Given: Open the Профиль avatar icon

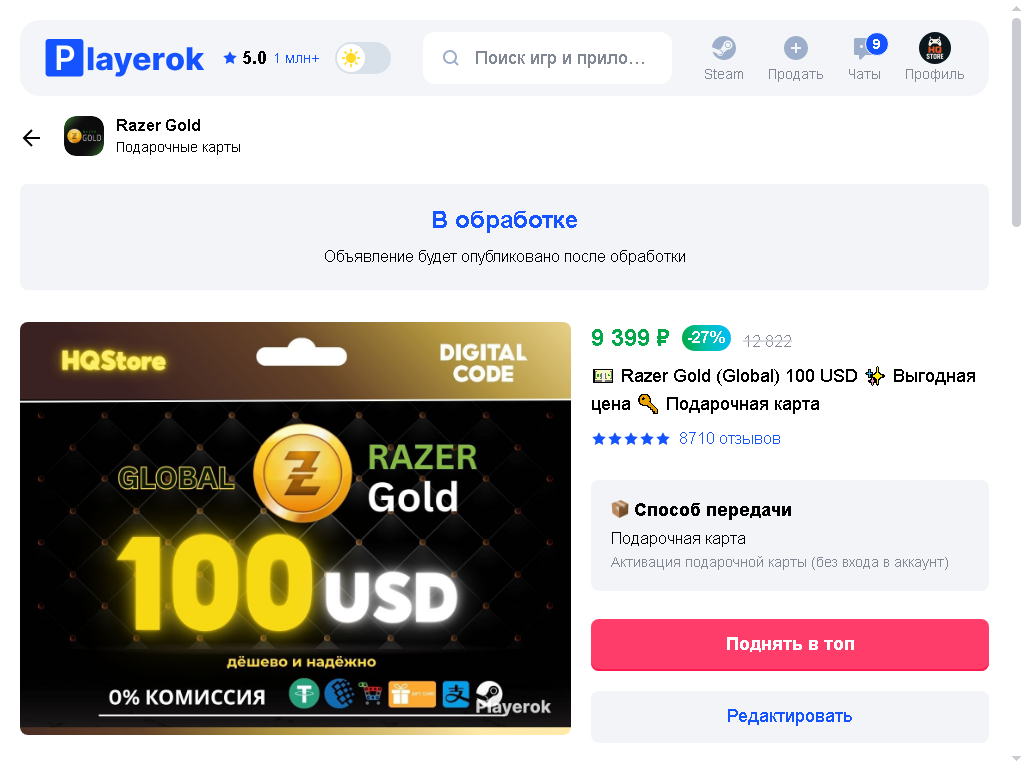Looking at the screenshot, I should [x=935, y=48].
